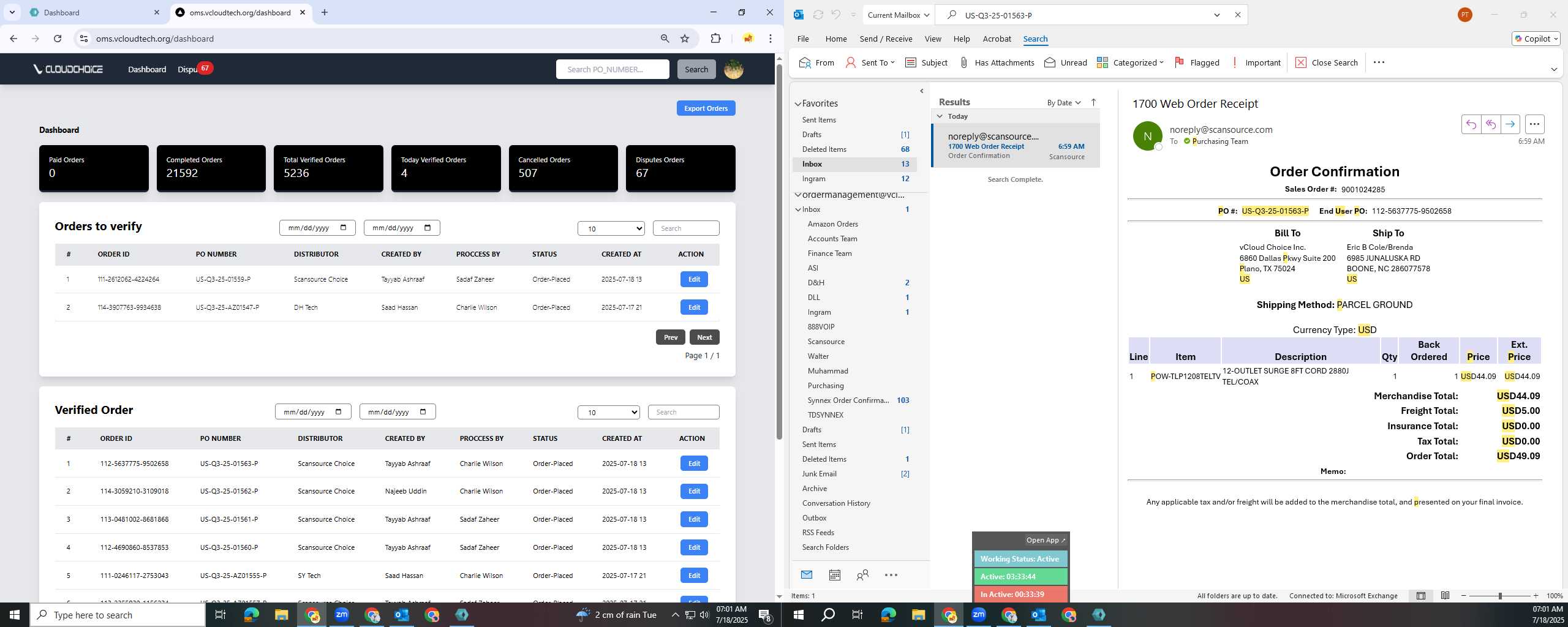Open the Acrobat ribbon tab
1568x627 pixels.
click(x=997, y=39)
